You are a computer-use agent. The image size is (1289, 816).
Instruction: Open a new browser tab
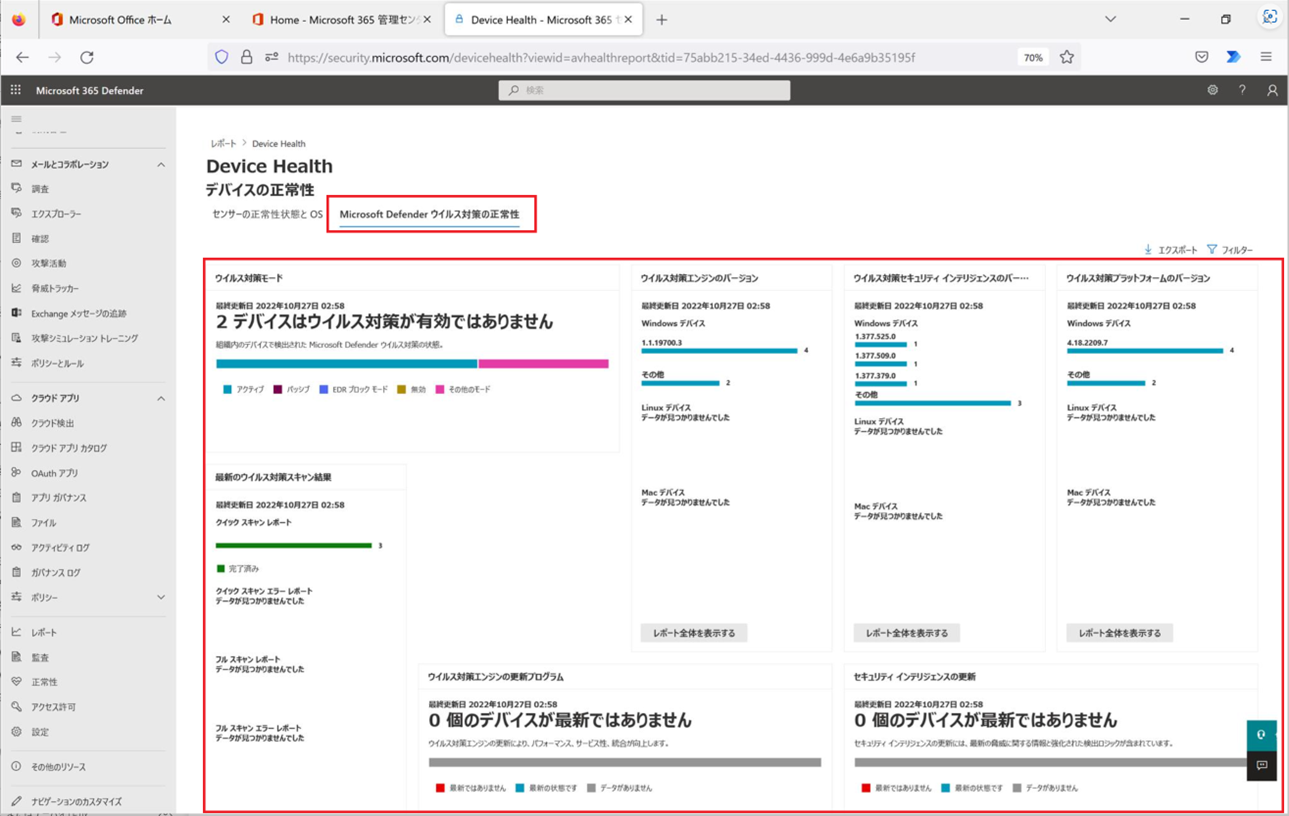[661, 19]
